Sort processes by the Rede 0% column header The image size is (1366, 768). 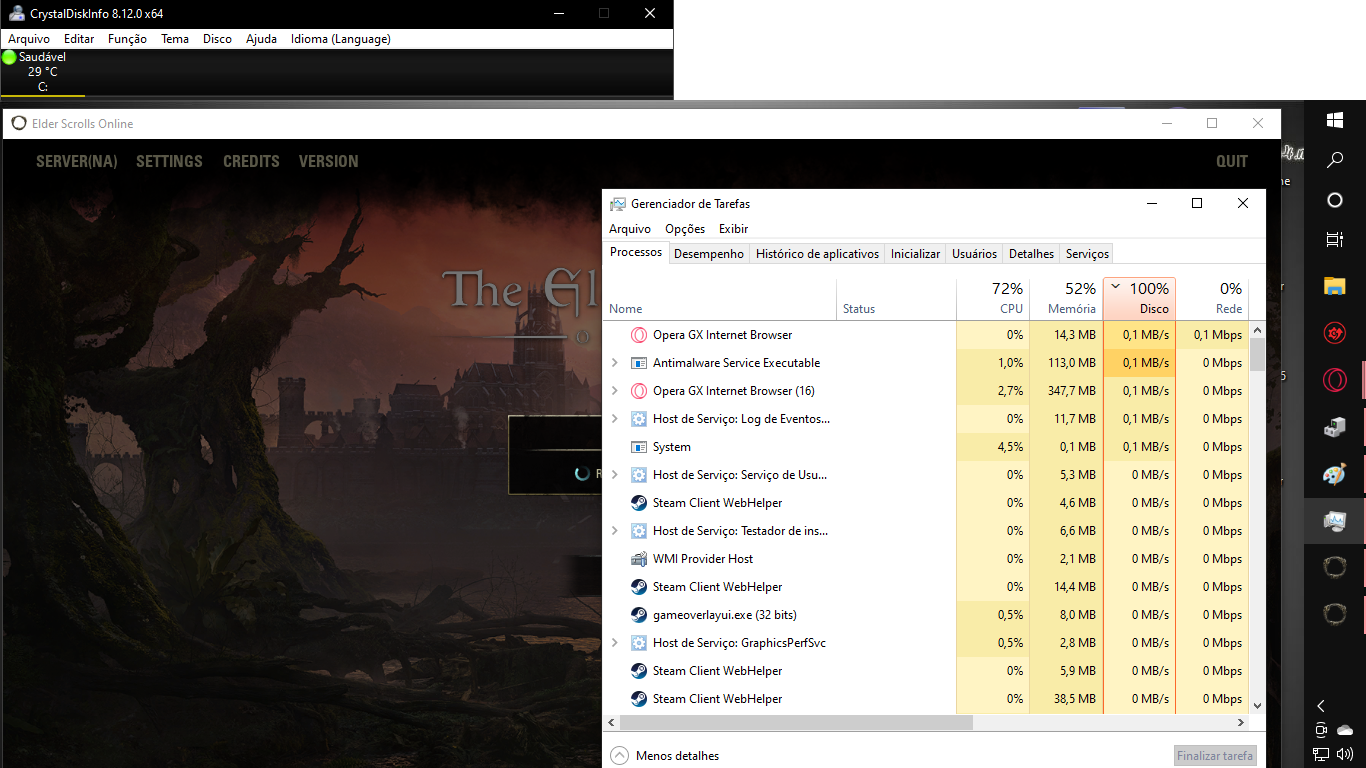pyautogui.click(x=1212, y=298)
